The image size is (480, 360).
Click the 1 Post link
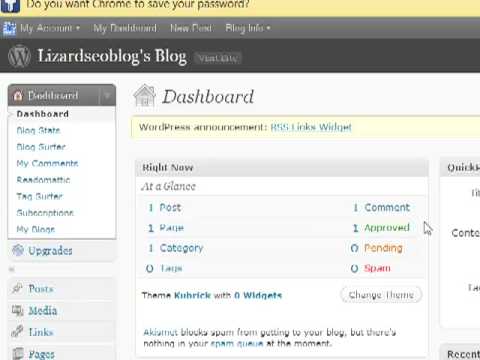point(165,207)
